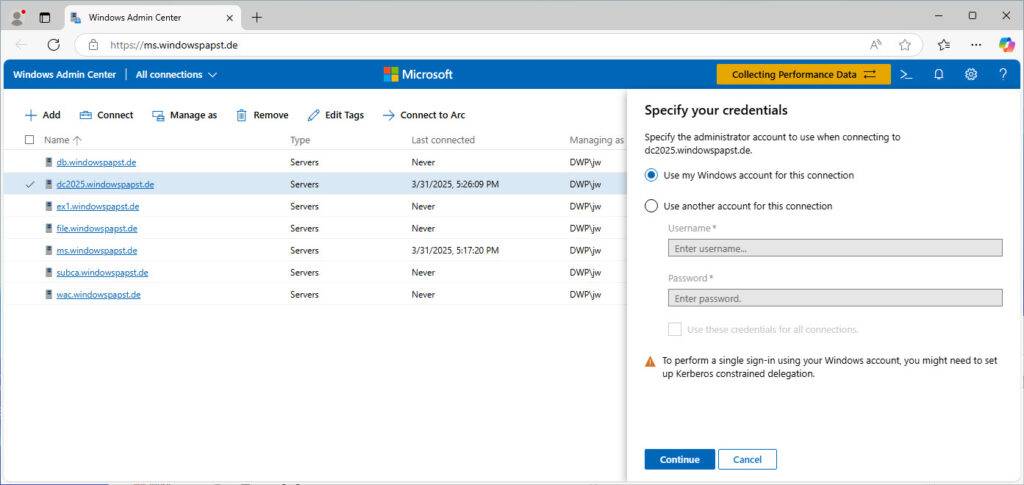The width and height of the screenshot is (1024, 485).
Task: Select Use my Windows account radio
Action: (x=650, y=175)
